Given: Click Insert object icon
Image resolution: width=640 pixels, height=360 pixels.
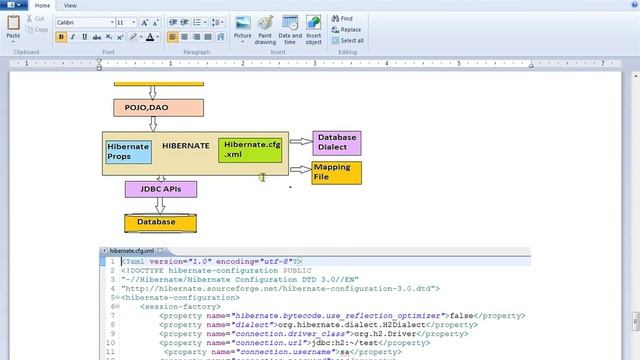Looking at the screenshot, I should pyautogui.click(x=313, y=30).
